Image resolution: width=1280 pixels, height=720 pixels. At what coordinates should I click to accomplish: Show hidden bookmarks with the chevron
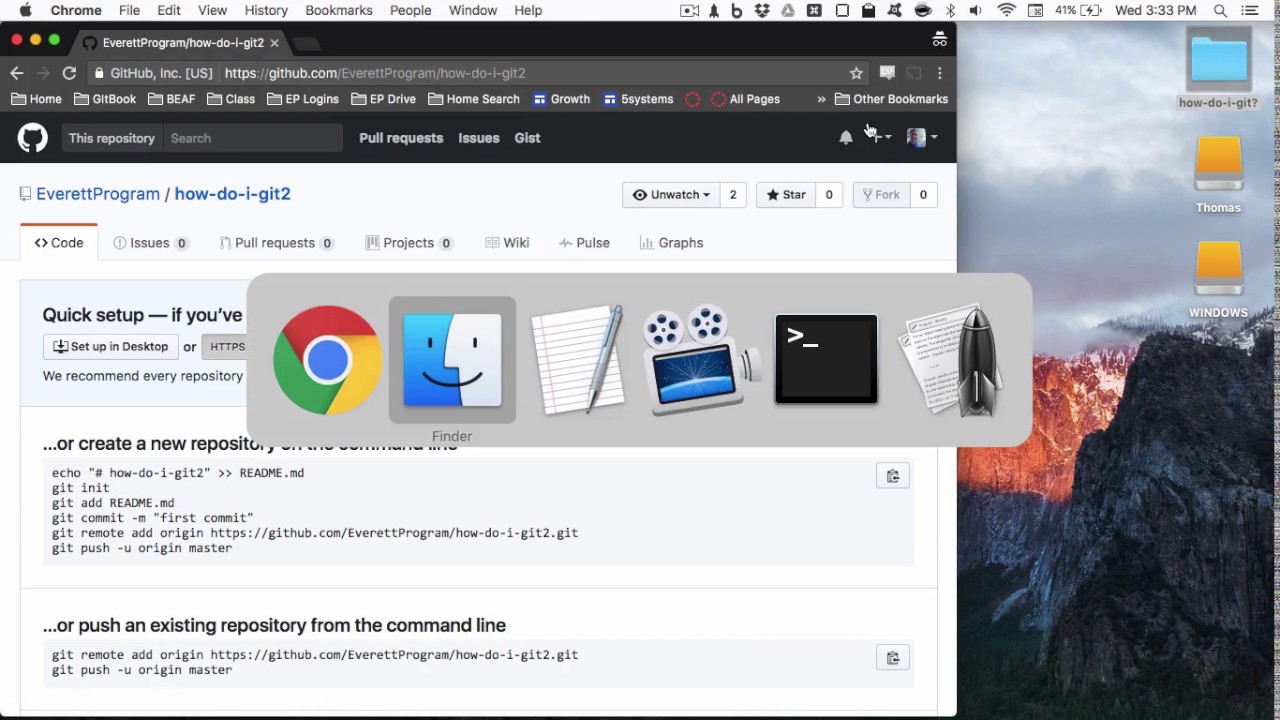click(821, 99)
